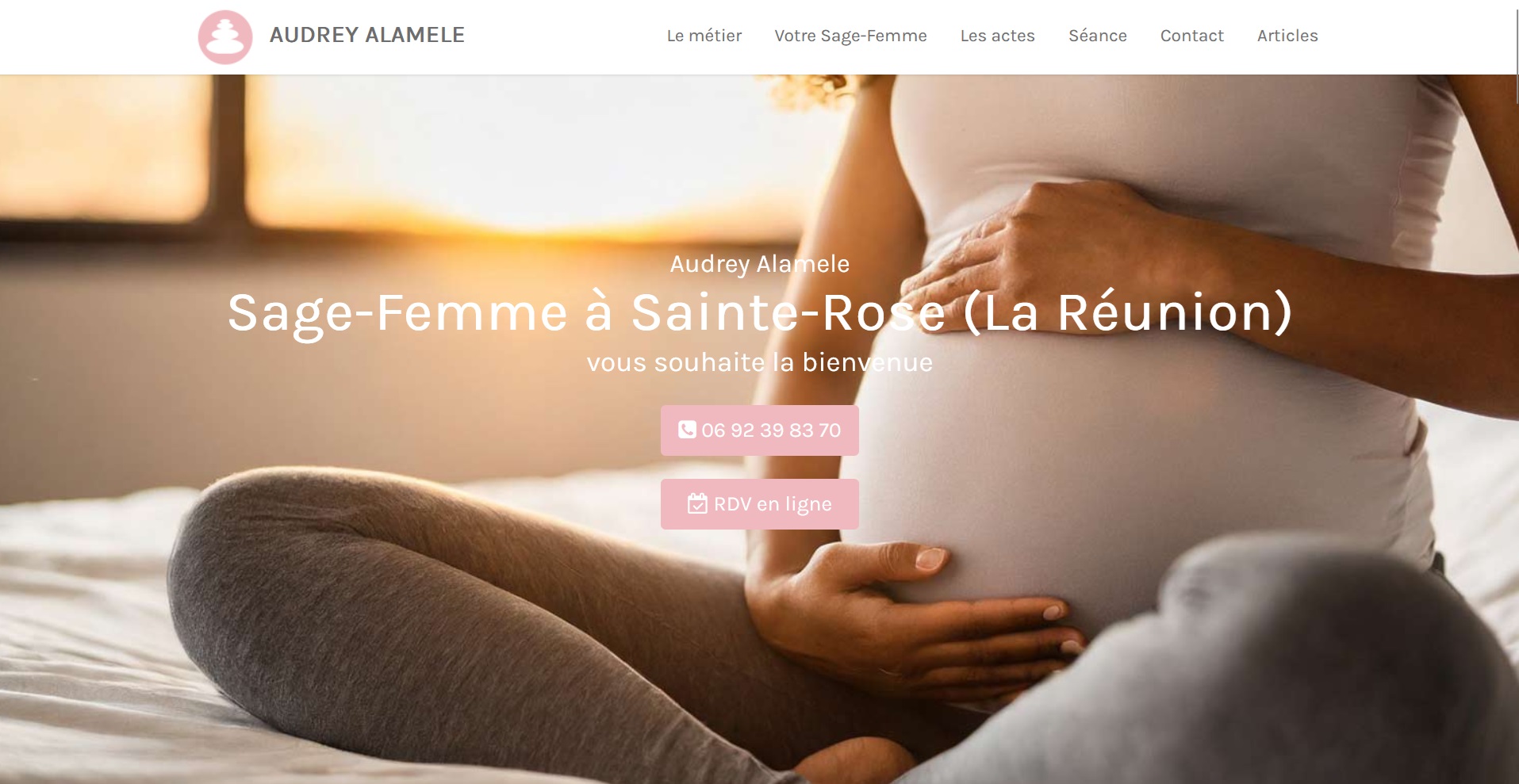Click the phone icon in call button
This screenshot has width=1519, height=784.
(687, 430)
